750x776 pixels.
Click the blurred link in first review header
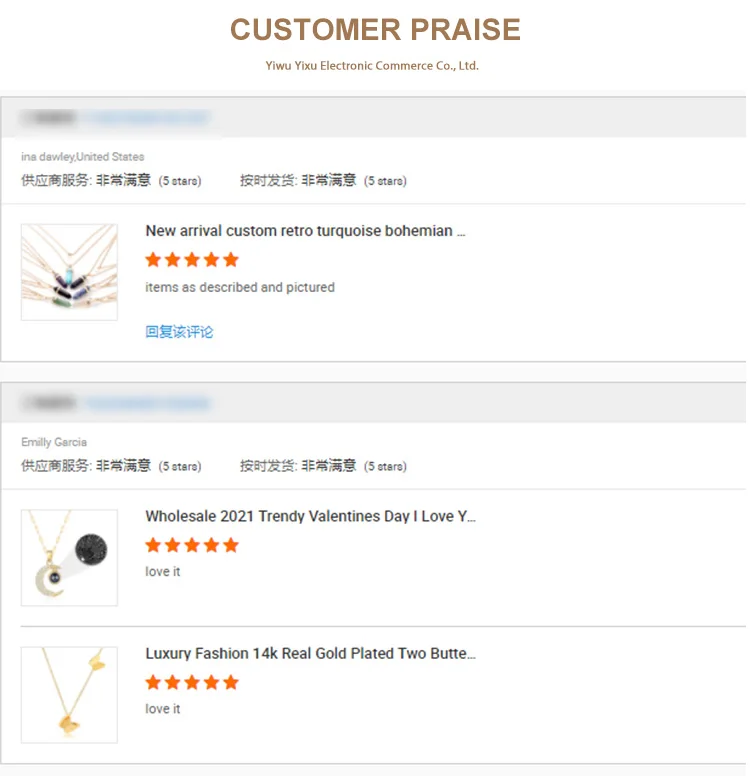pos(148,118)
